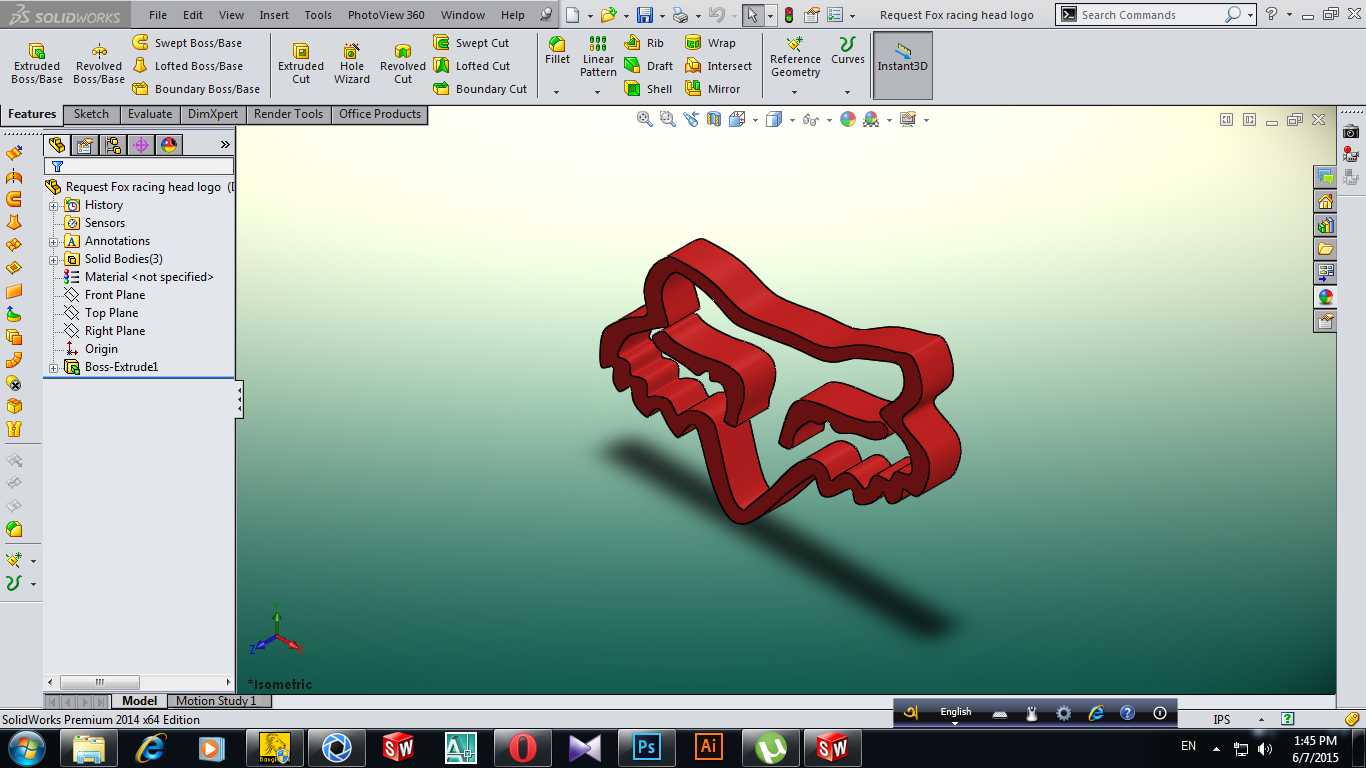Screen dimensions: 1366x768
Task: Open the Hole Wizard
Action: coord(352,64)
